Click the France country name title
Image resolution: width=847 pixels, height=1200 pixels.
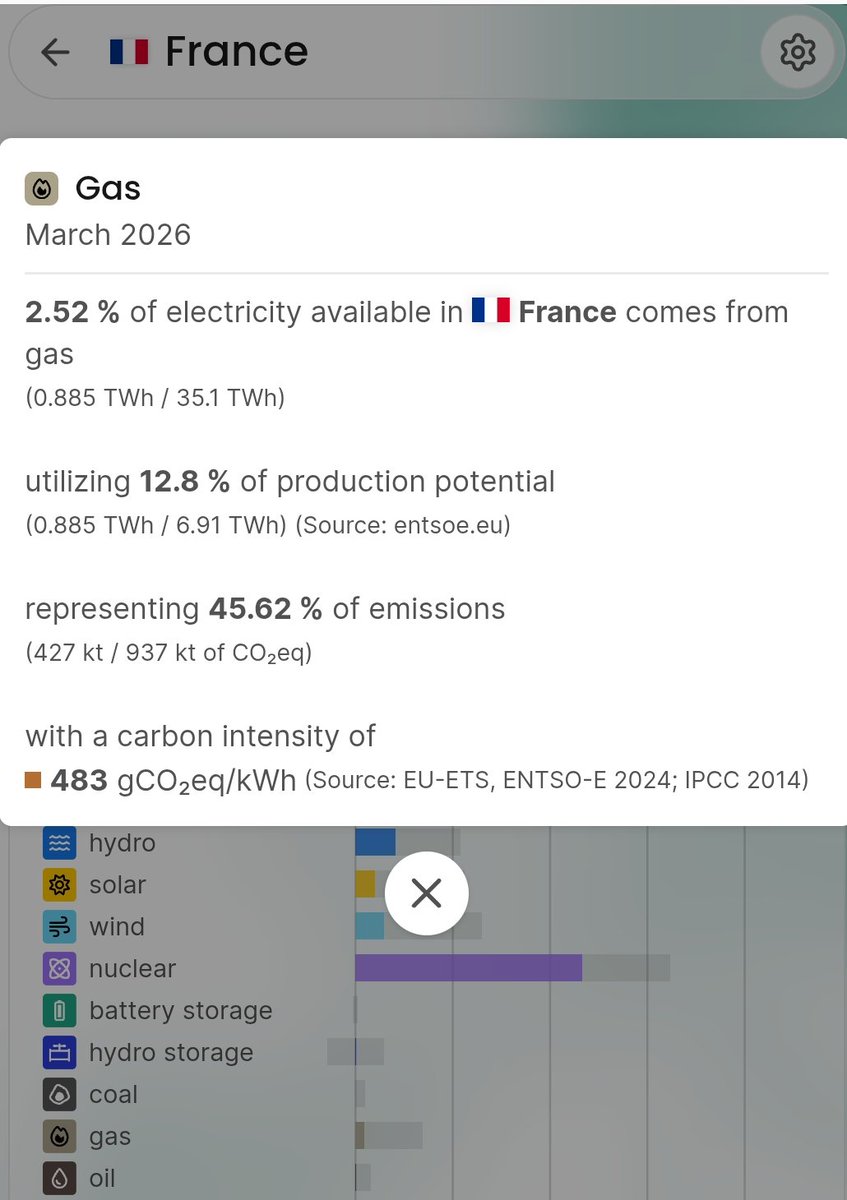pyautogui.click(x=236, y=52)
